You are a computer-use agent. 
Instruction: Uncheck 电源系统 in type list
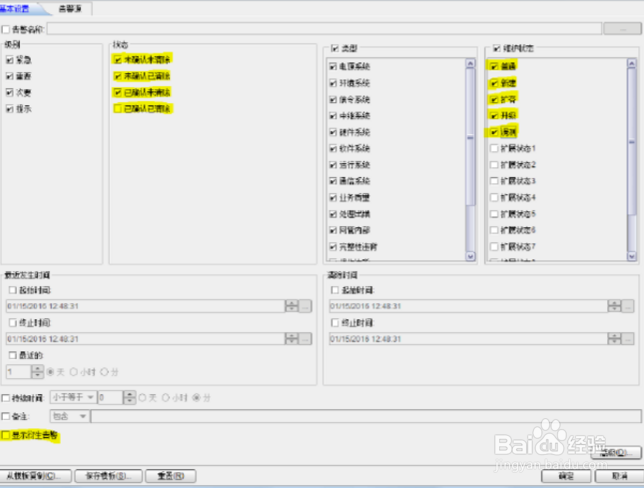(333, 66)
